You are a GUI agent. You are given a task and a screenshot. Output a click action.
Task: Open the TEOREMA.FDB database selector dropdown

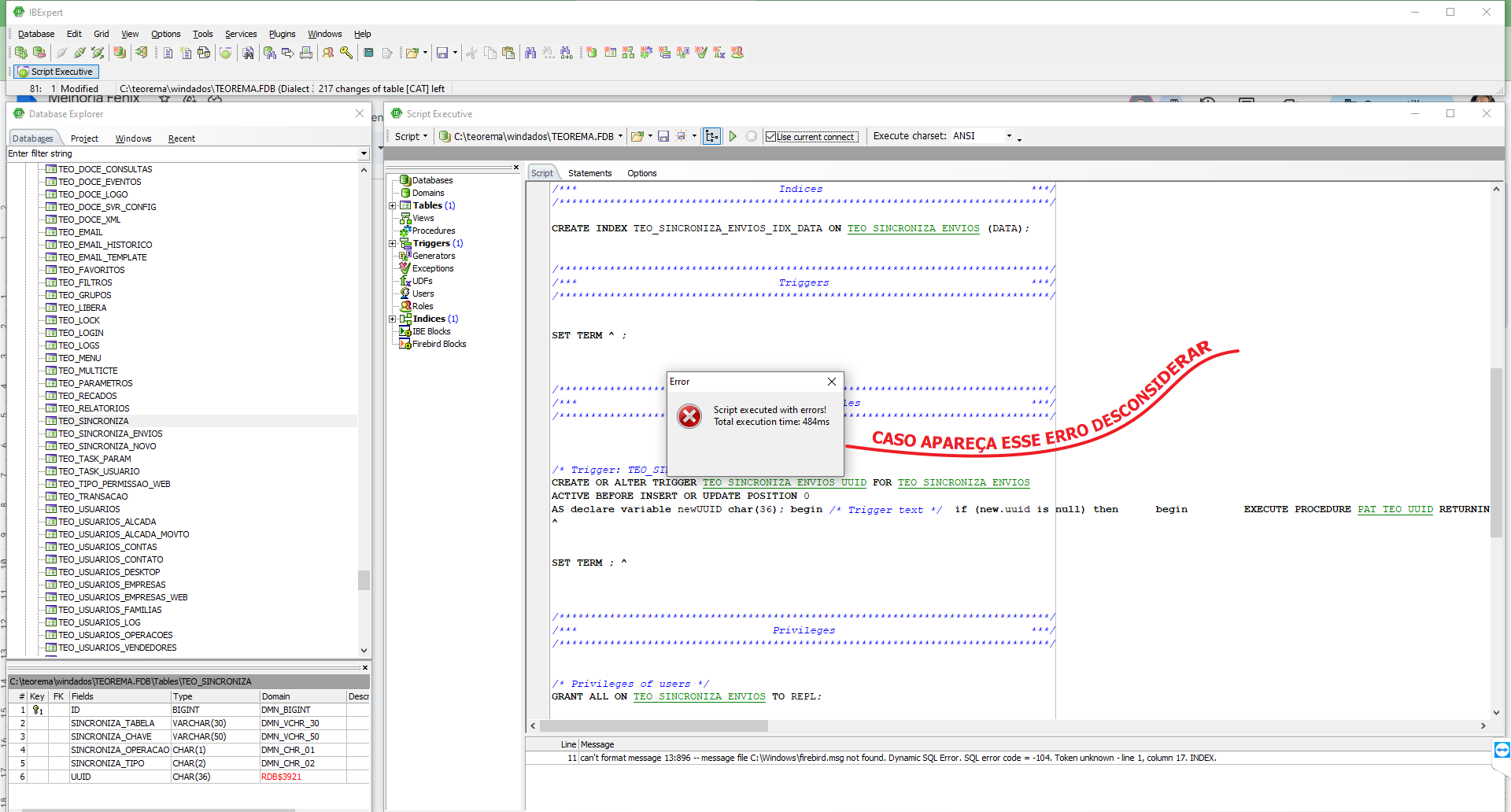[620, 136]
